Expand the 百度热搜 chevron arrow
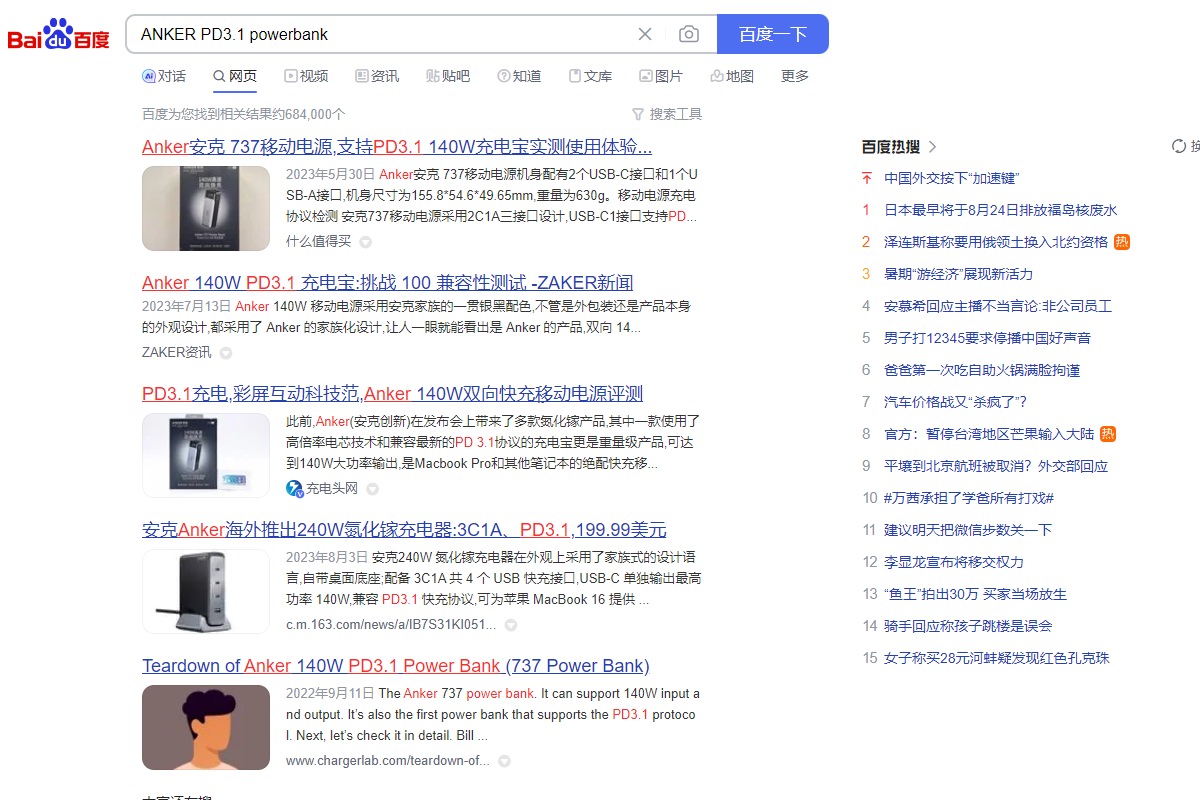The image size is (1200, 800). [933, 146]
